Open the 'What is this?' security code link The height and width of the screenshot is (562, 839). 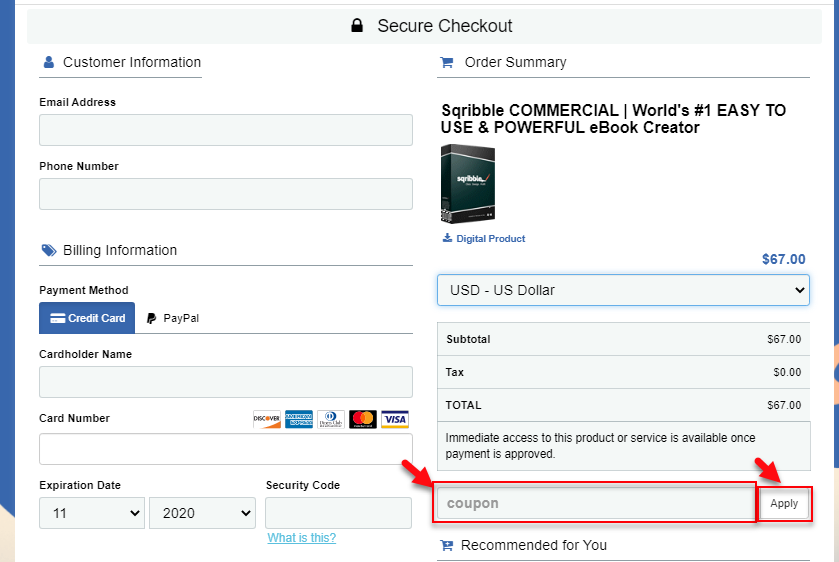point(302,538)
